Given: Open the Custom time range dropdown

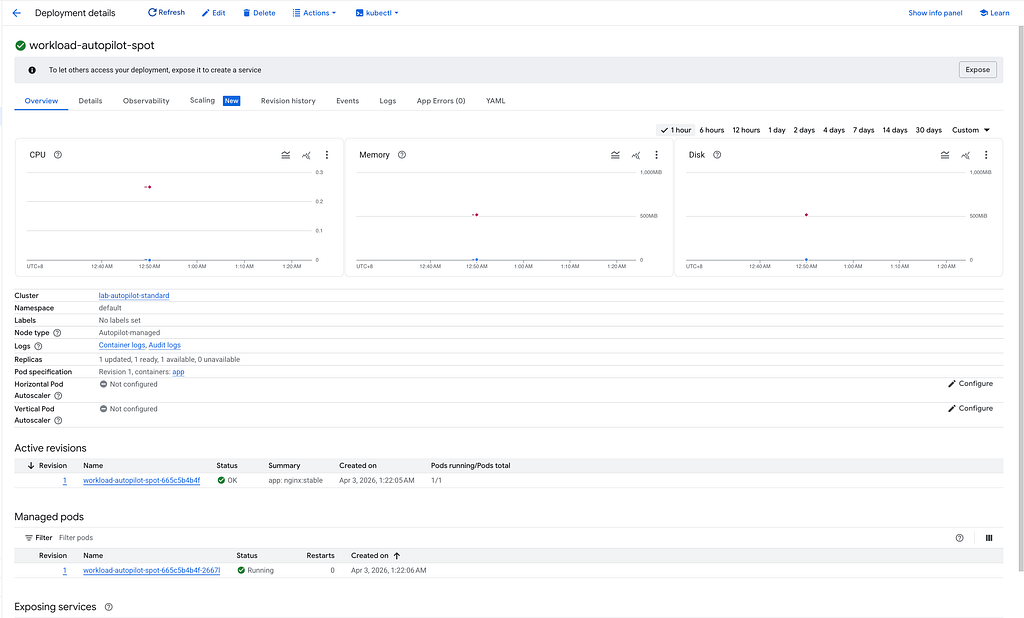Looking at the screenshot, I should [970, 130].
